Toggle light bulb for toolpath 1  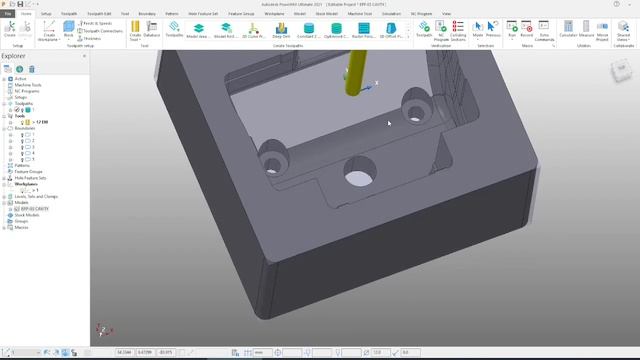point(22,110)
